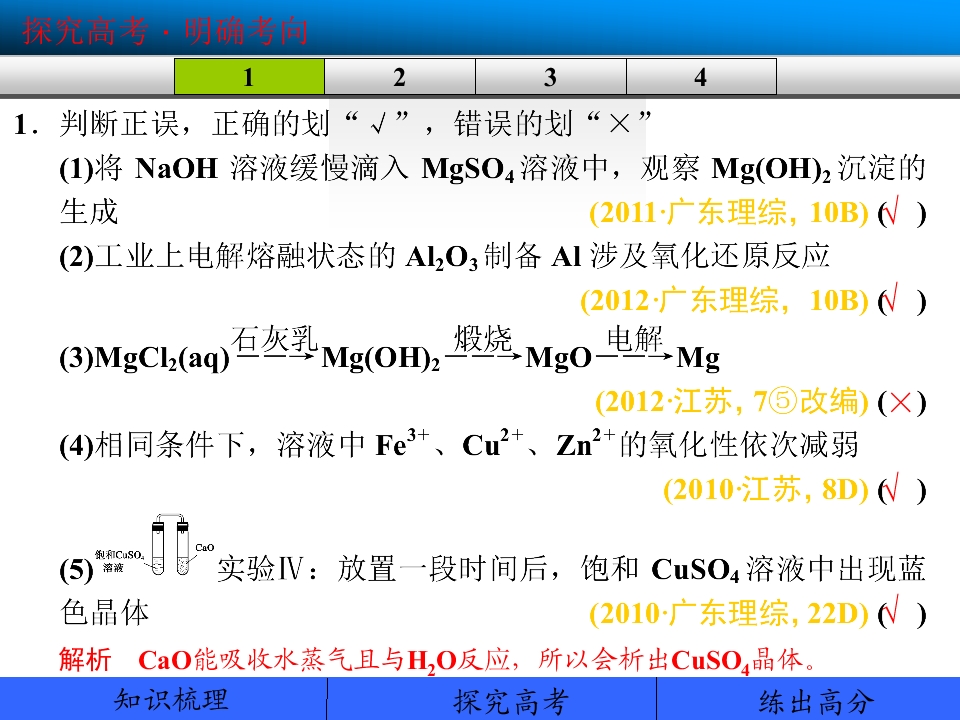Click the red × answer mark for item 3
Image resolution: width=960 pixels, height=720 pixels.
[x=901, y=403]
